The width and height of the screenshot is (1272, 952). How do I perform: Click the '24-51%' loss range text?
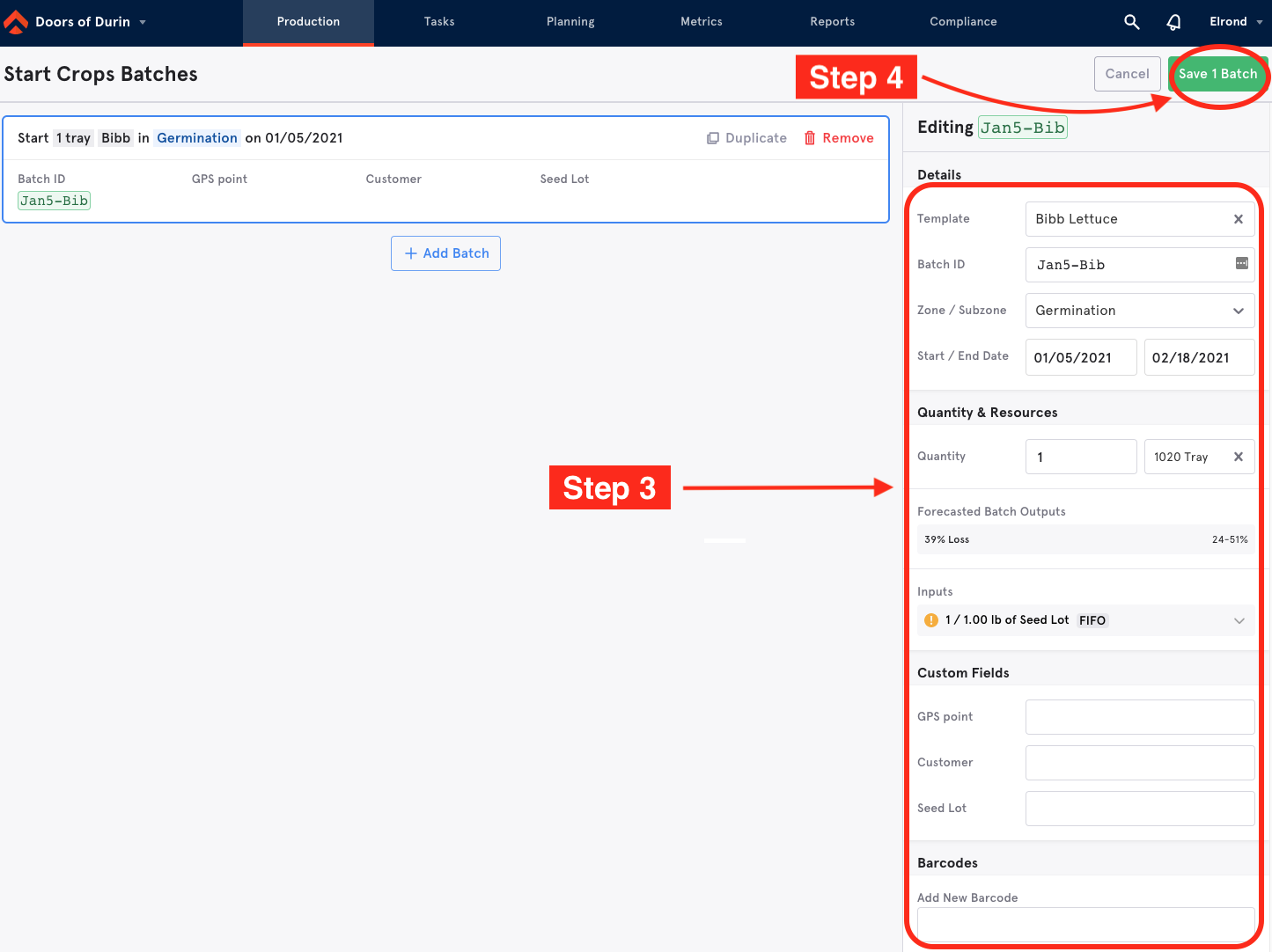pyautogui.click(x=1230, y=539)
